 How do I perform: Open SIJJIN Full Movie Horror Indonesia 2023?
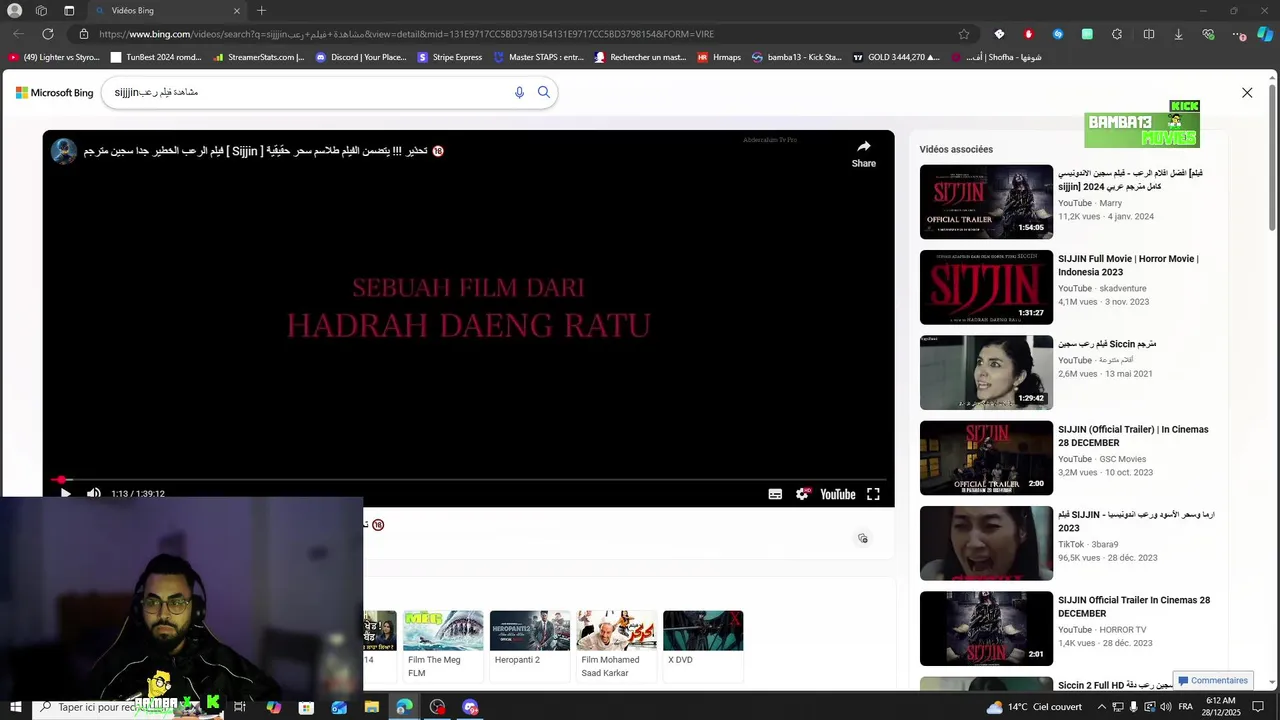[1128, 265]
